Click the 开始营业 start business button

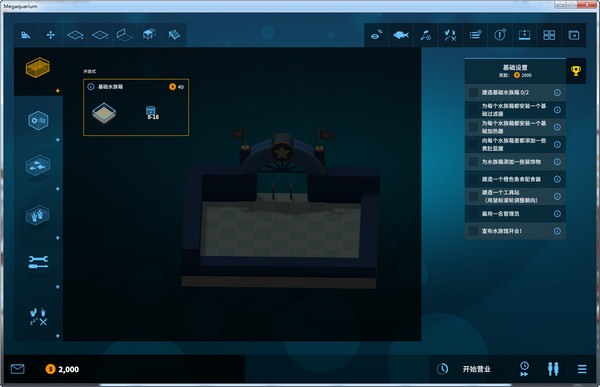coord(476,369)
